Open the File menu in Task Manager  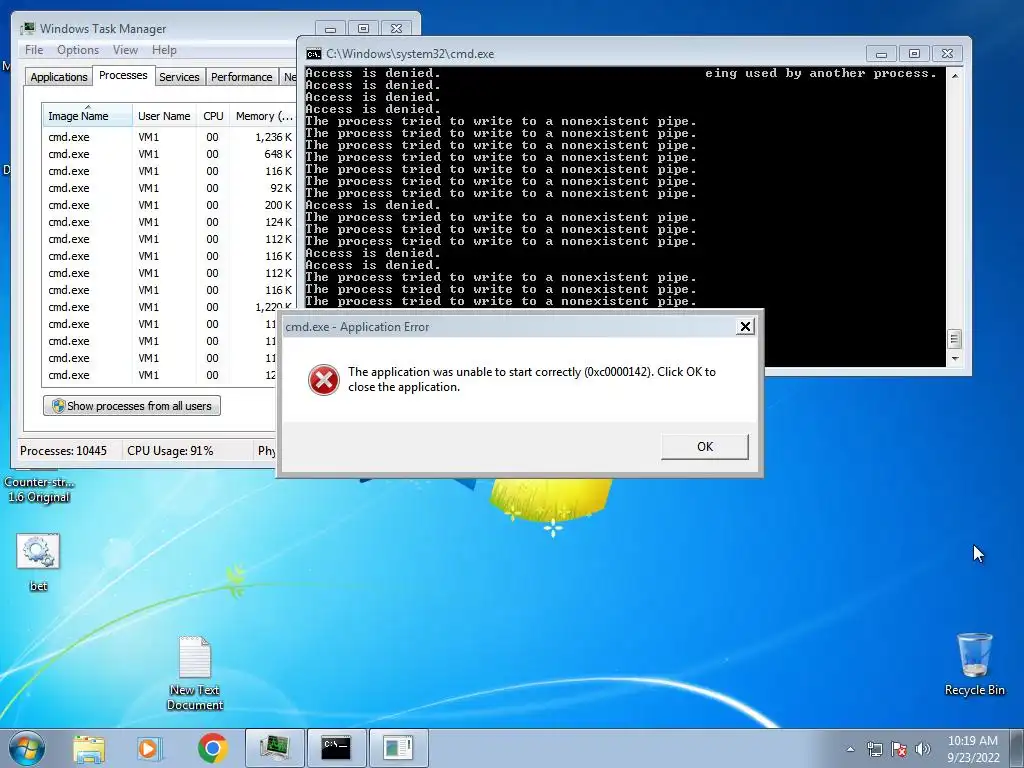point(34,50)
